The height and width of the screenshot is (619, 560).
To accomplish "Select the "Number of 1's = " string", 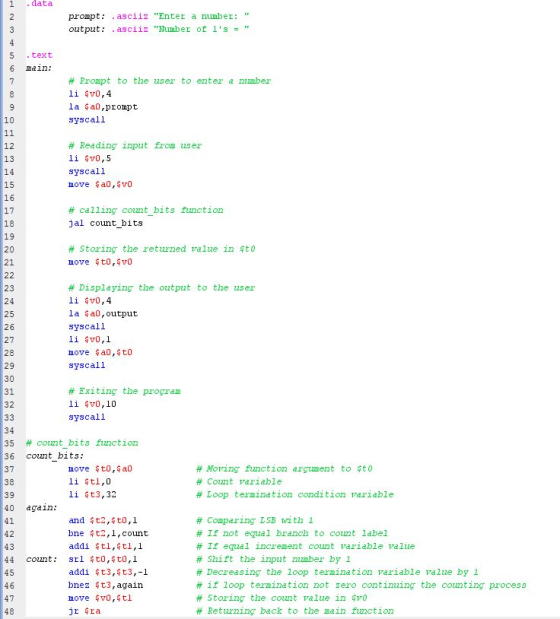I will 201,29.
